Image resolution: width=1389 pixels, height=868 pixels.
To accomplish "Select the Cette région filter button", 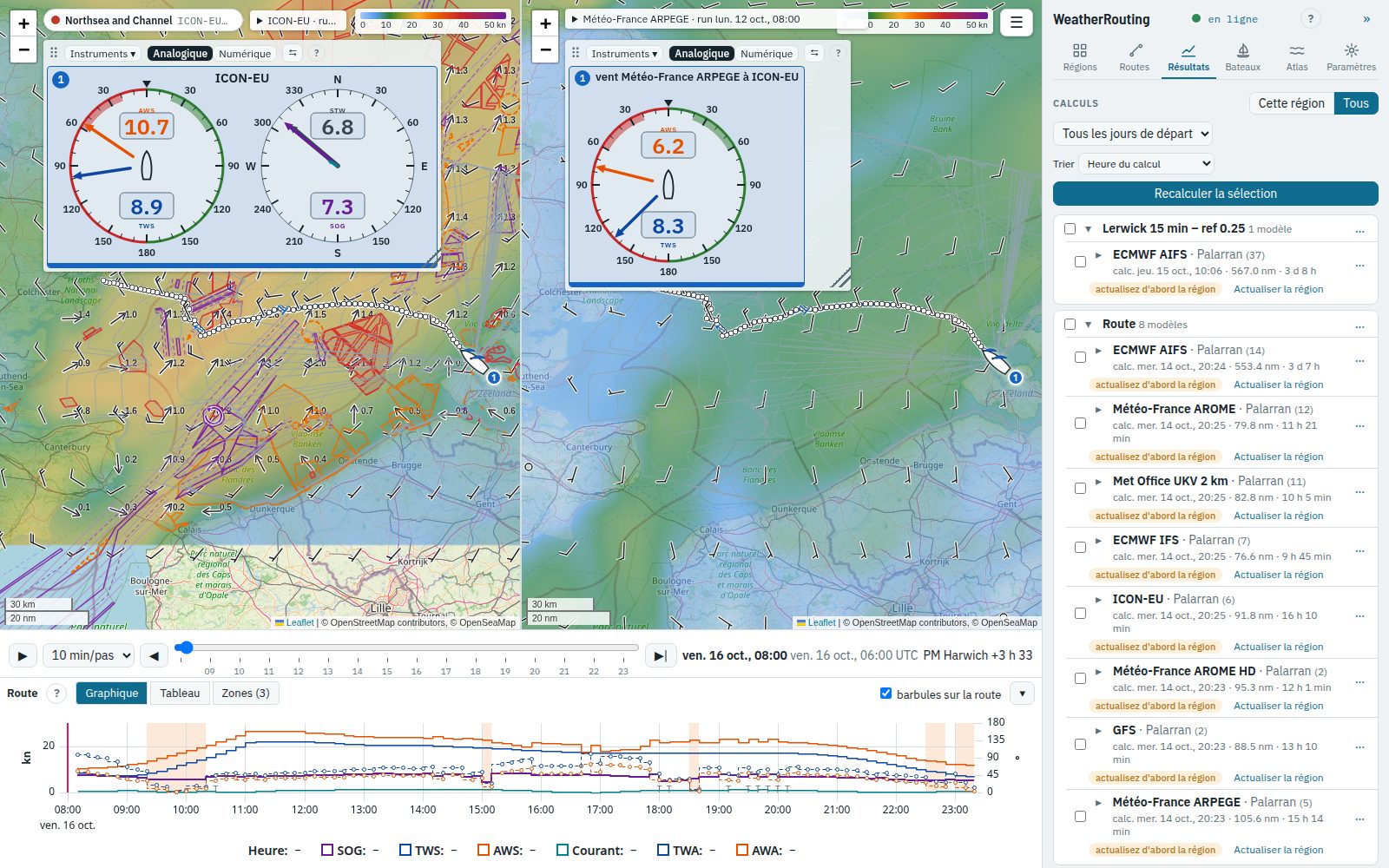I will click(1291, 103).
